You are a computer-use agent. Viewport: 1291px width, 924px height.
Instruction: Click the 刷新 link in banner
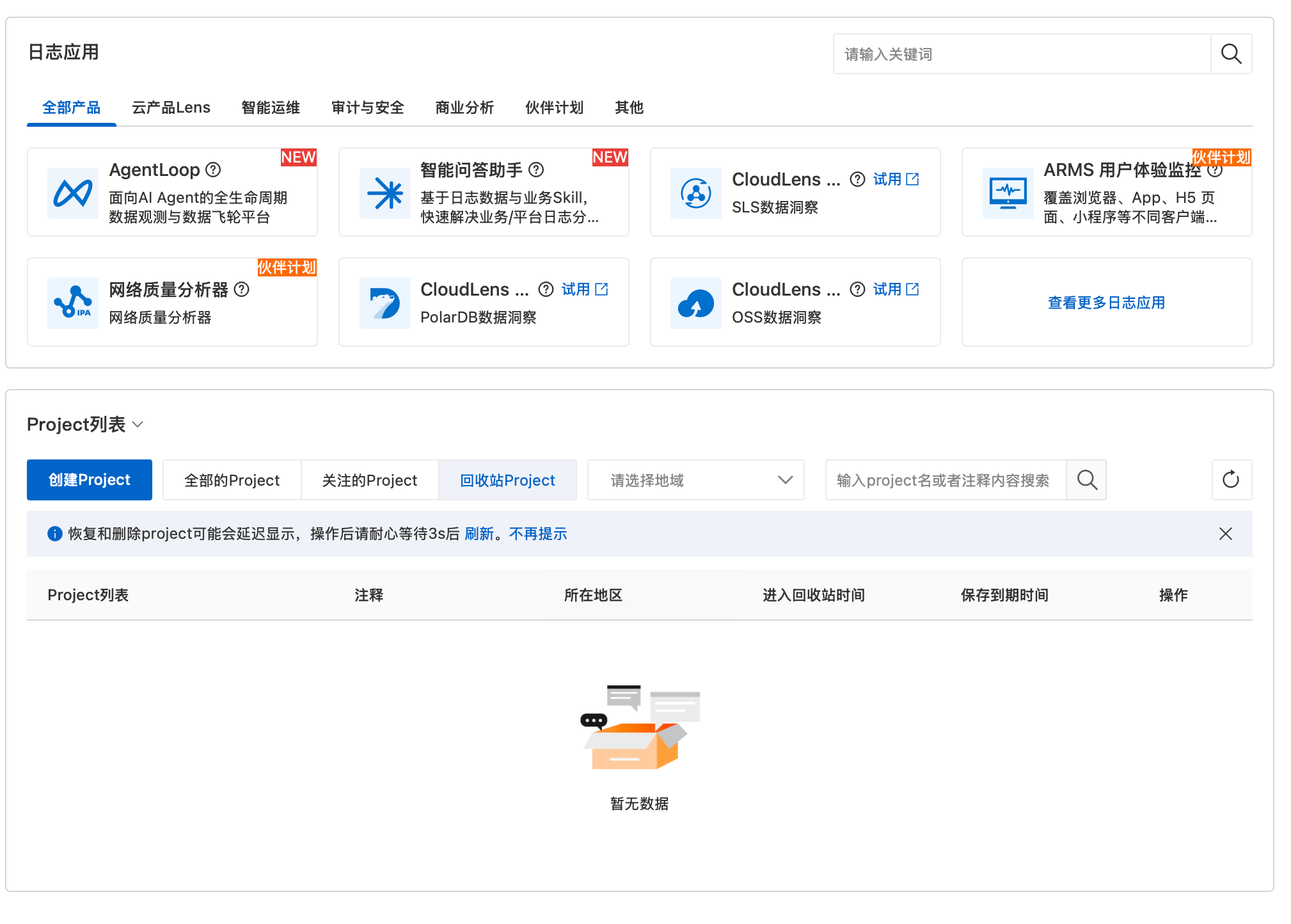[479, 534]
